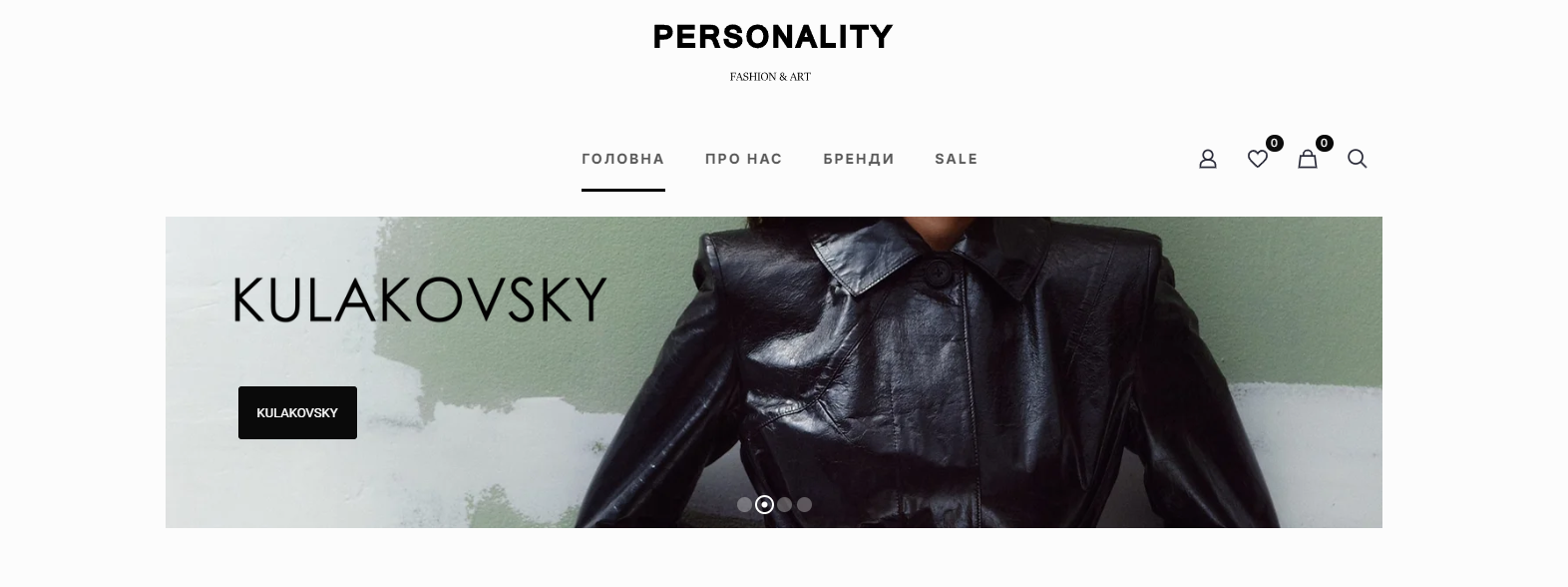The width and height of the screenshot is (1568, 587).
Task: Open the shopping bag cart icon
Action: (1307, 159)
